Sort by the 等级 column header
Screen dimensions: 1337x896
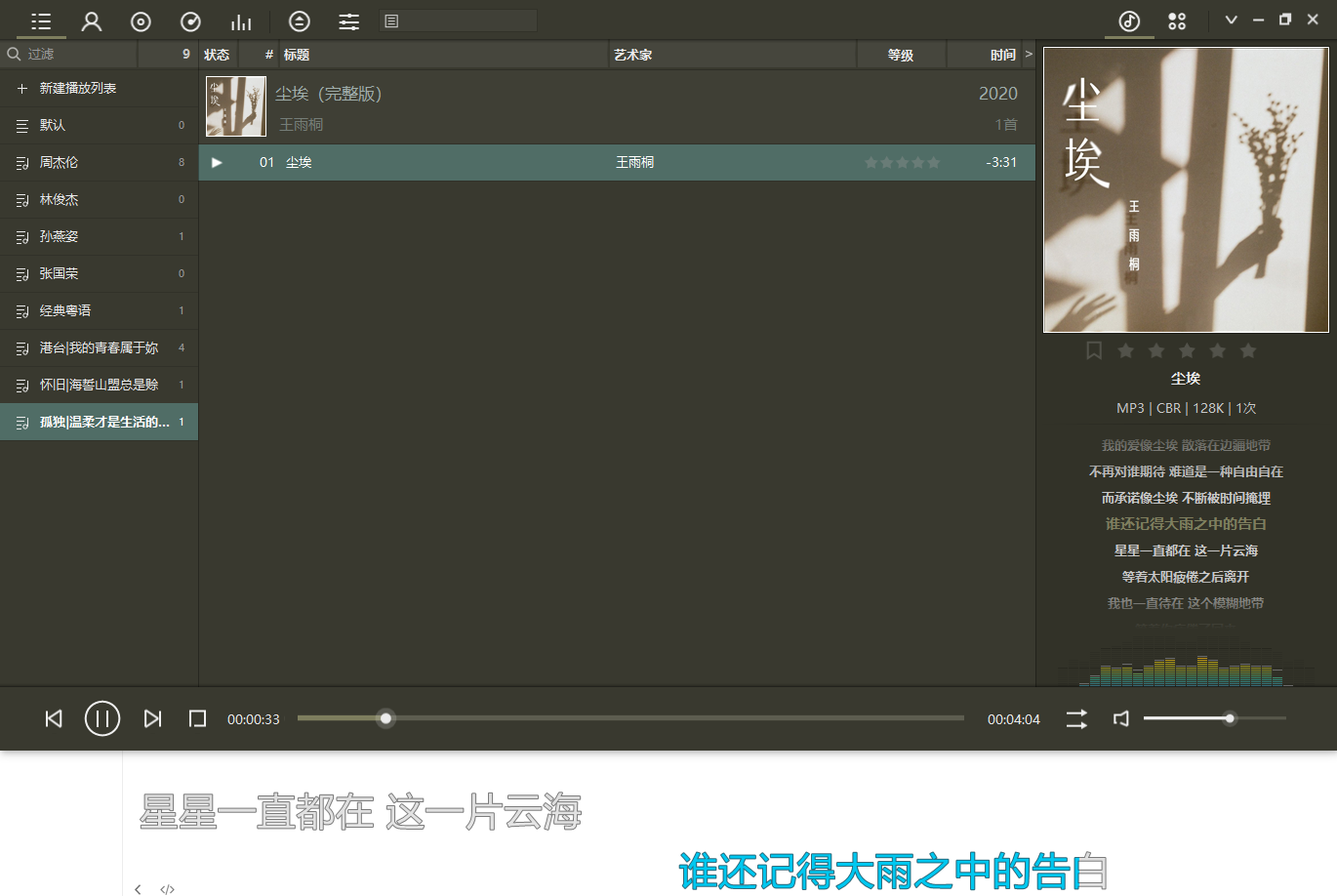[x=901, y=55]
